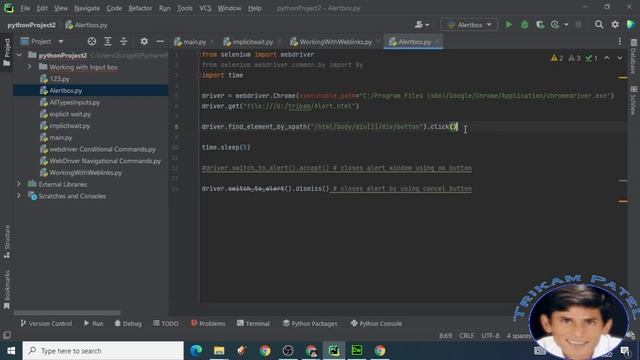Screen dimensions: 640x360
Task: Open the VCS menu
Action: point(205,8)
